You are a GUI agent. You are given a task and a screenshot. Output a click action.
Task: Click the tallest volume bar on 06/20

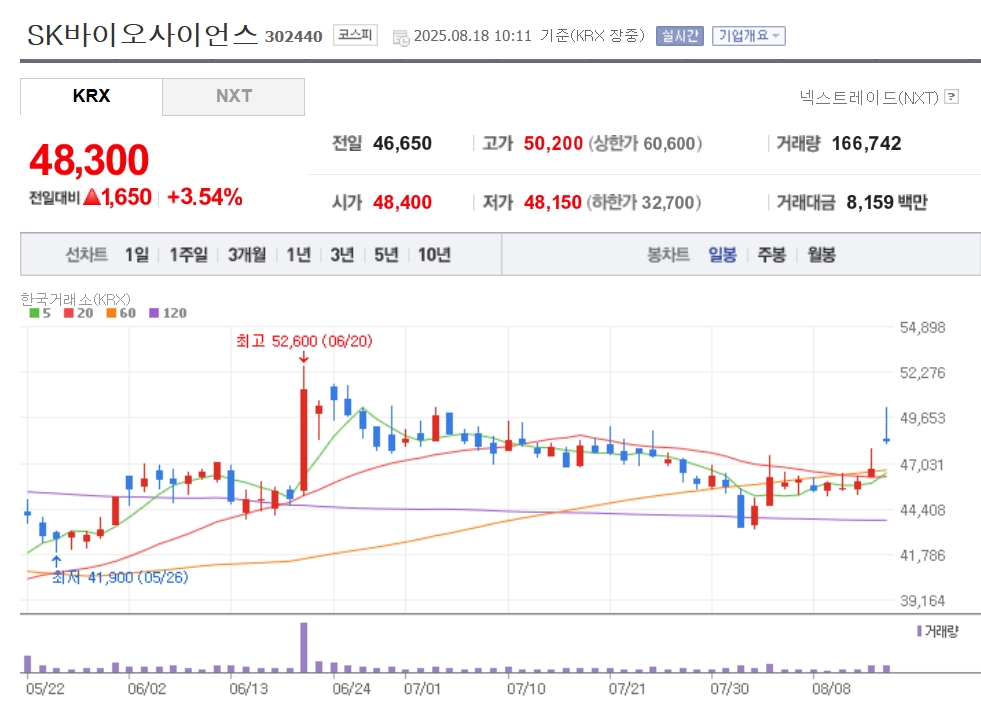tap(304, 647)
